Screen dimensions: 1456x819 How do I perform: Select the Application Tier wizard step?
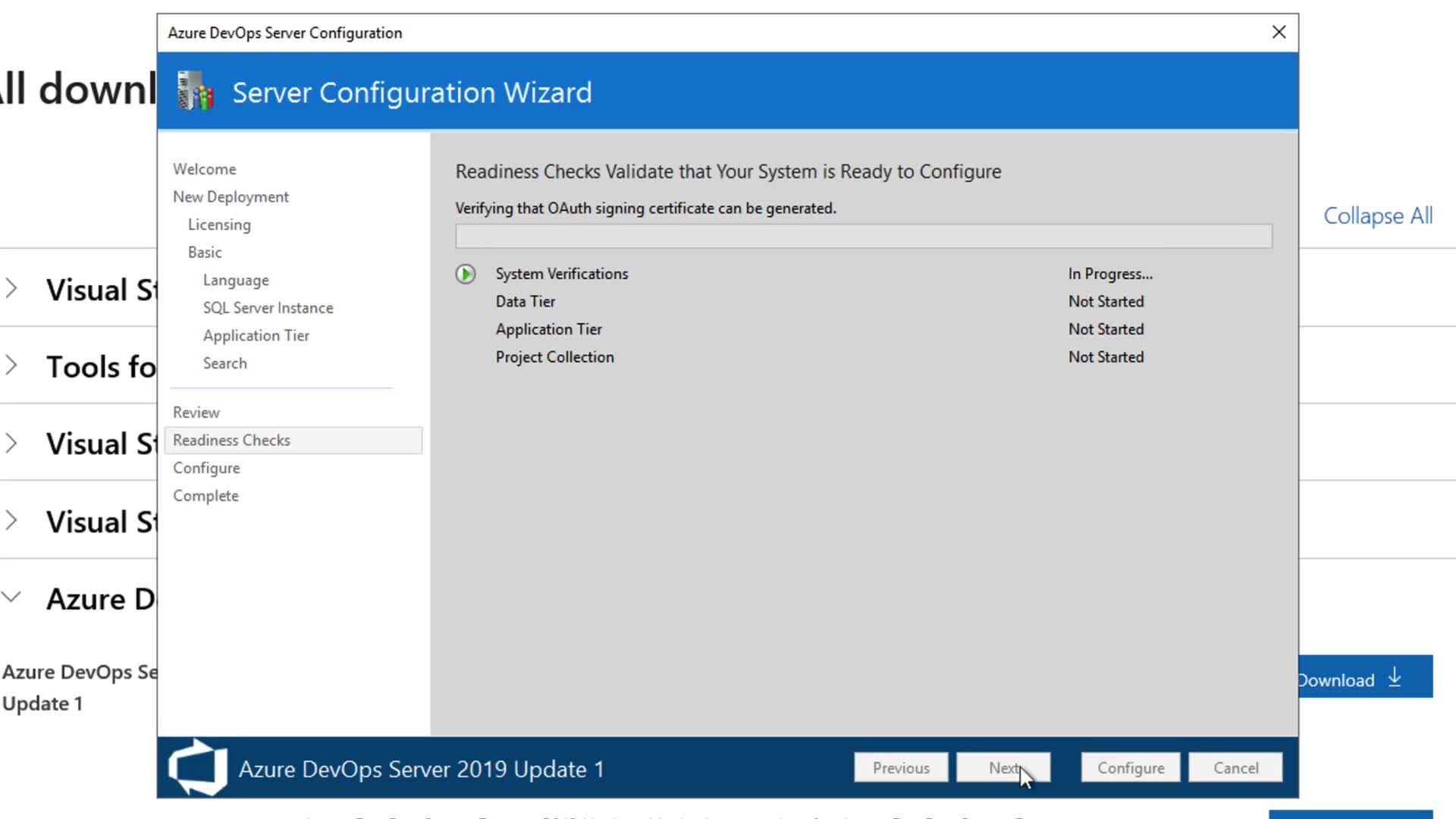coord(256,335)
